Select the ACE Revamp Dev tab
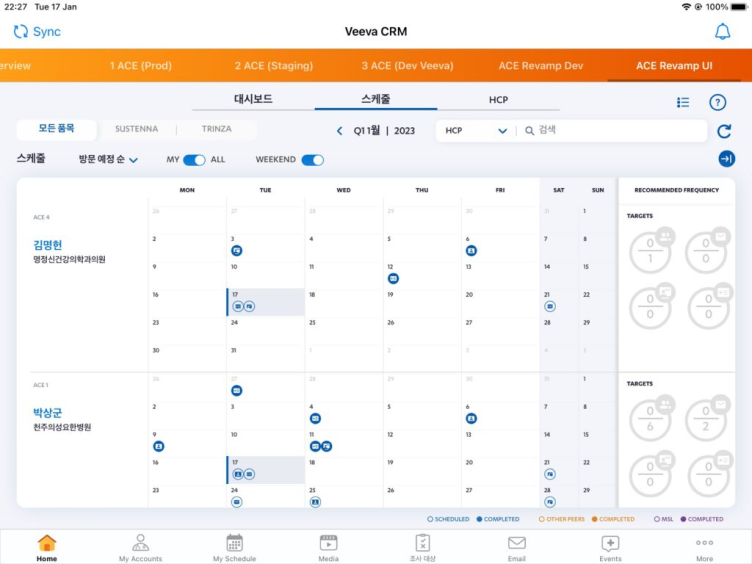 (x=541, y=66)
